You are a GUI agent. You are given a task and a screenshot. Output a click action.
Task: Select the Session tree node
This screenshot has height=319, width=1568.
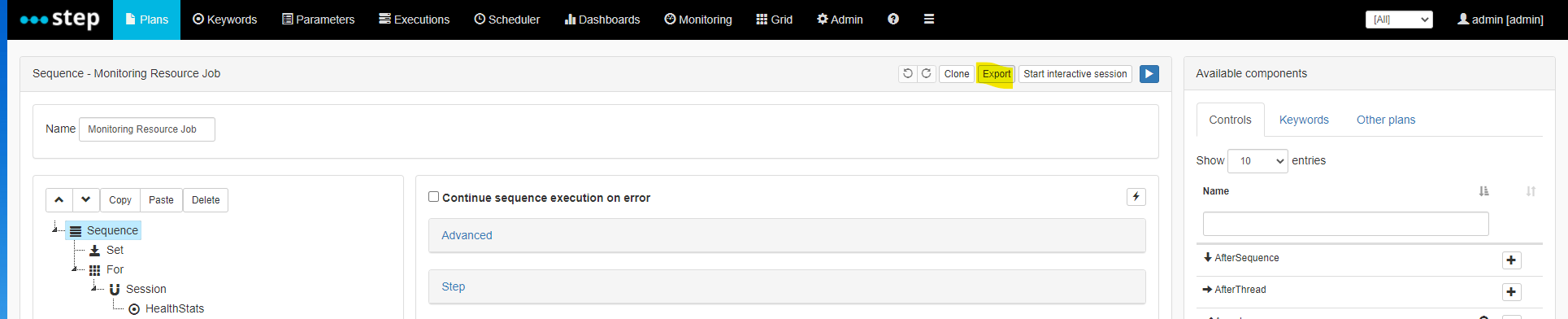point(137,289)
